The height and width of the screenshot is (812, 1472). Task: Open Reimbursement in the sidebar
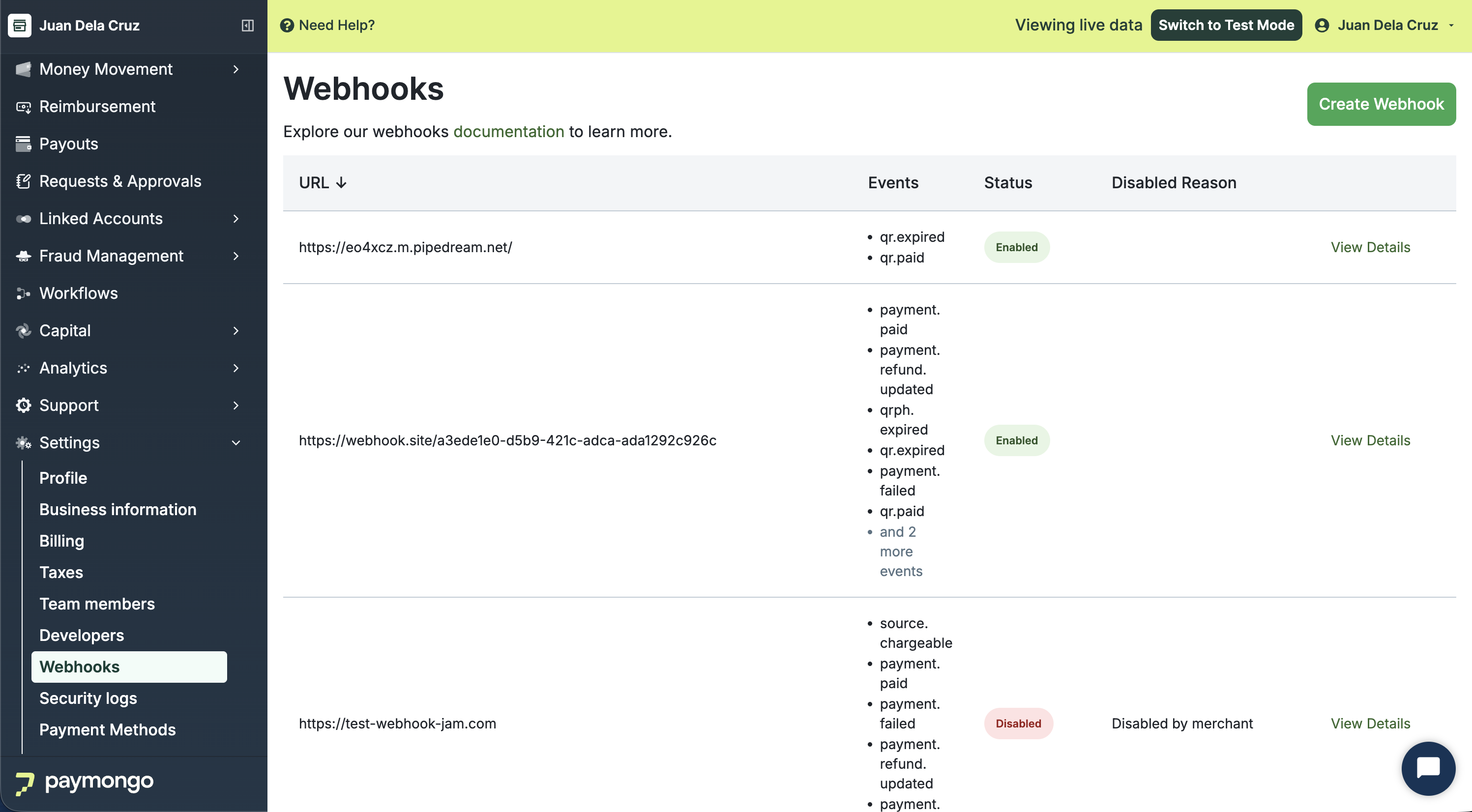[x=97, y=107]
